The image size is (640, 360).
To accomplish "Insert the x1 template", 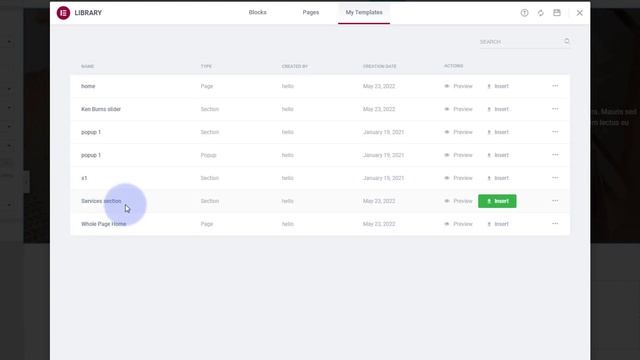I will (x=498, y=178).
